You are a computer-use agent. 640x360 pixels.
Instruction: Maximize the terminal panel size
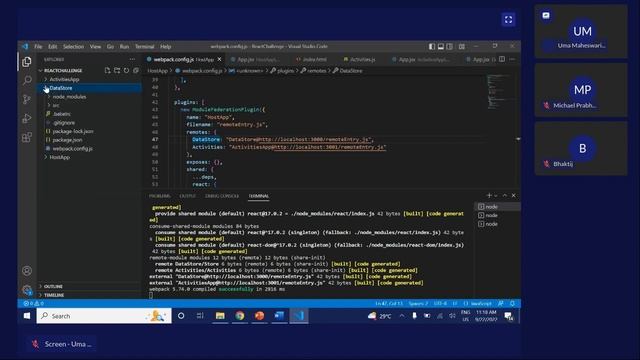(505, 196)
